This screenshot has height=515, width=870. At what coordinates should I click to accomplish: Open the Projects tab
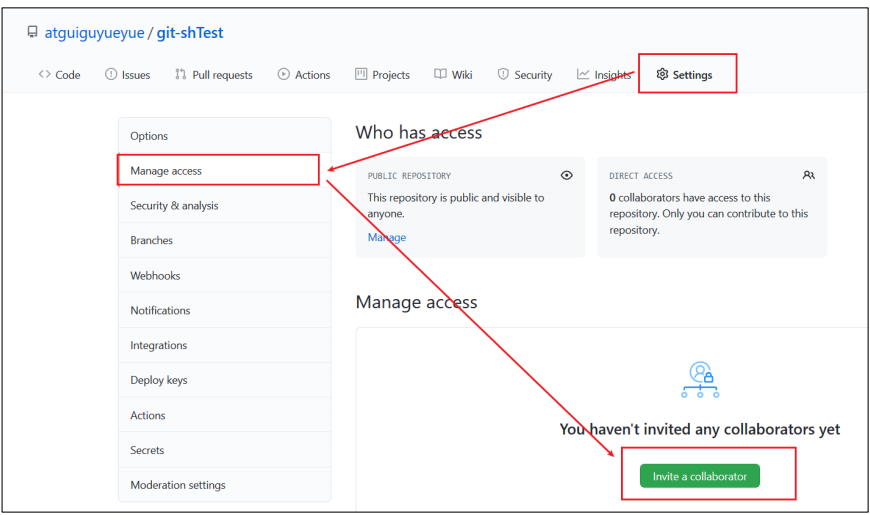pos(382,74)
